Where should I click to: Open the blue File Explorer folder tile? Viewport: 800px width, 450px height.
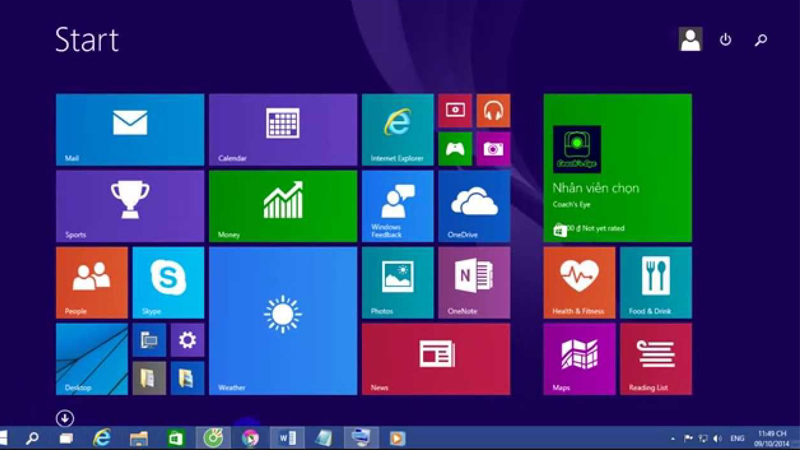(x=187, y=379)
